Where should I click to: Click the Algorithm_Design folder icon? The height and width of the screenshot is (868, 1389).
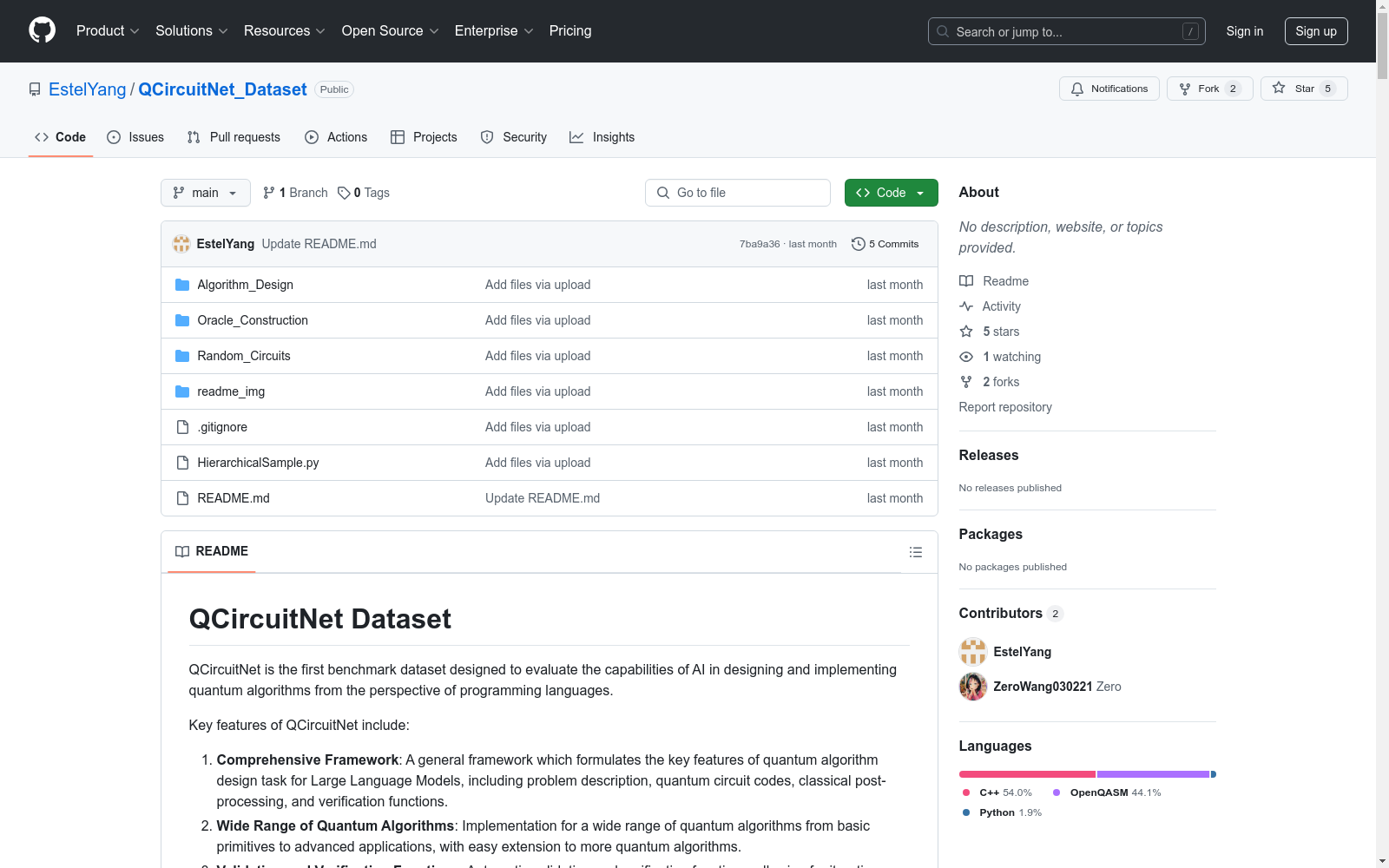click(x=182, y=285)
